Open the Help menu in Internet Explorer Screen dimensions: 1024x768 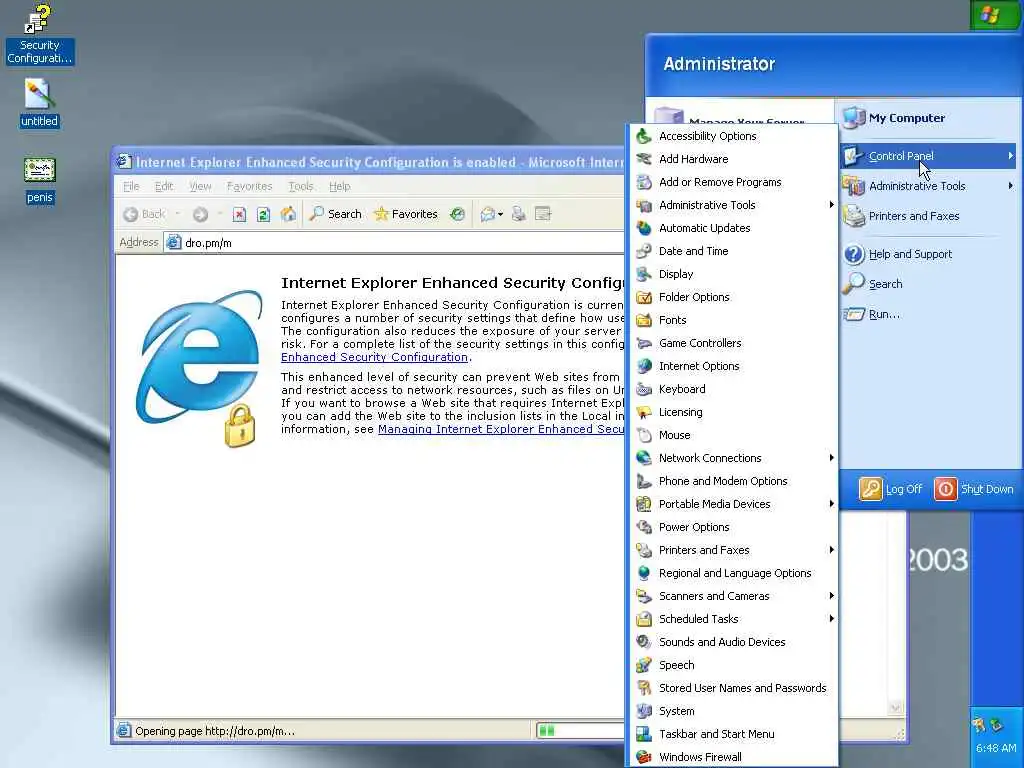[x=340, y=186]
